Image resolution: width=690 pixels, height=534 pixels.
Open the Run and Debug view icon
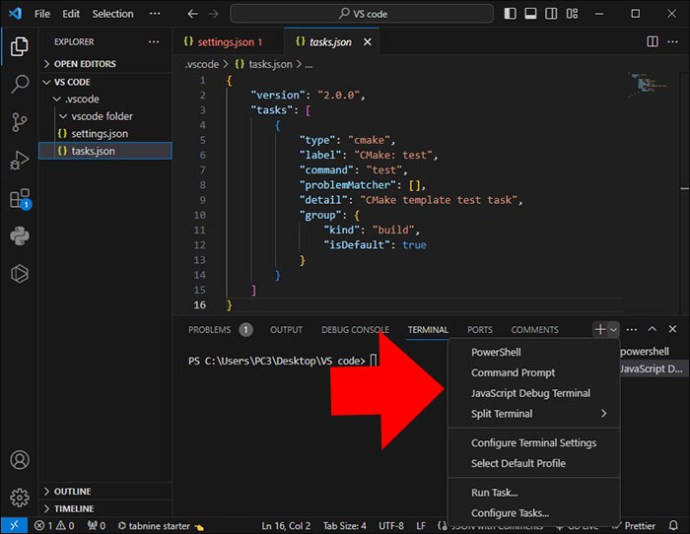coord(19,160)
